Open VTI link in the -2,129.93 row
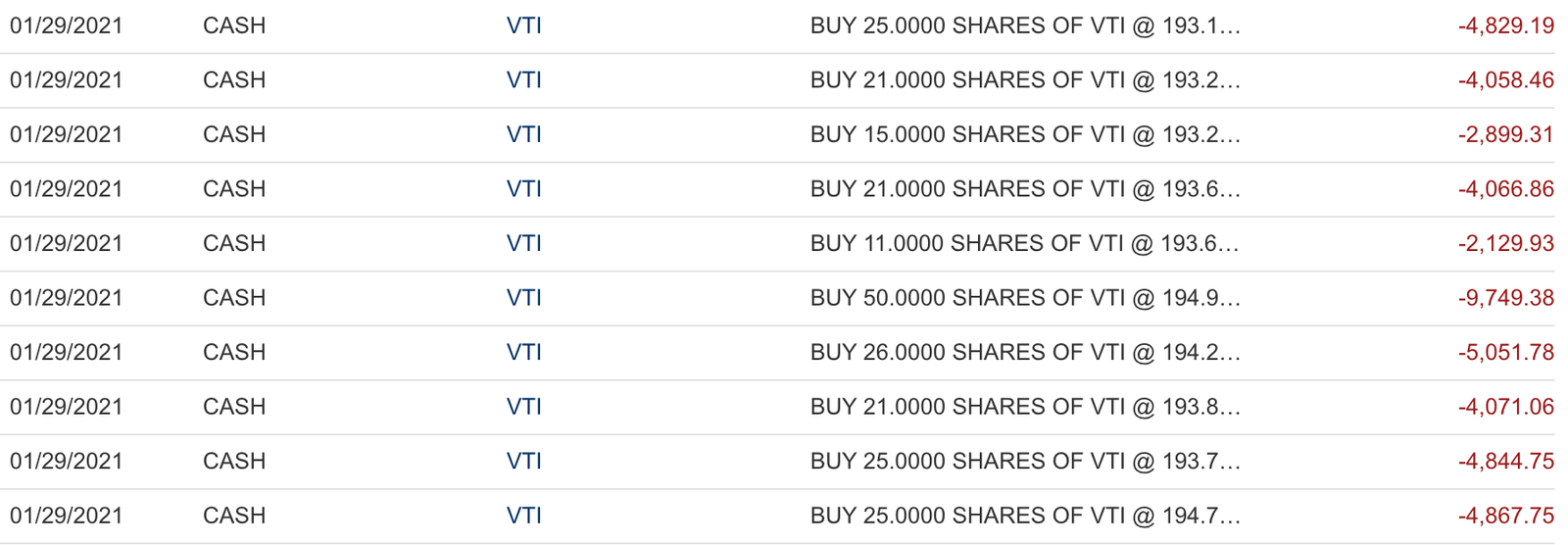The image size is (1568, 545). [x=523, y=243]
